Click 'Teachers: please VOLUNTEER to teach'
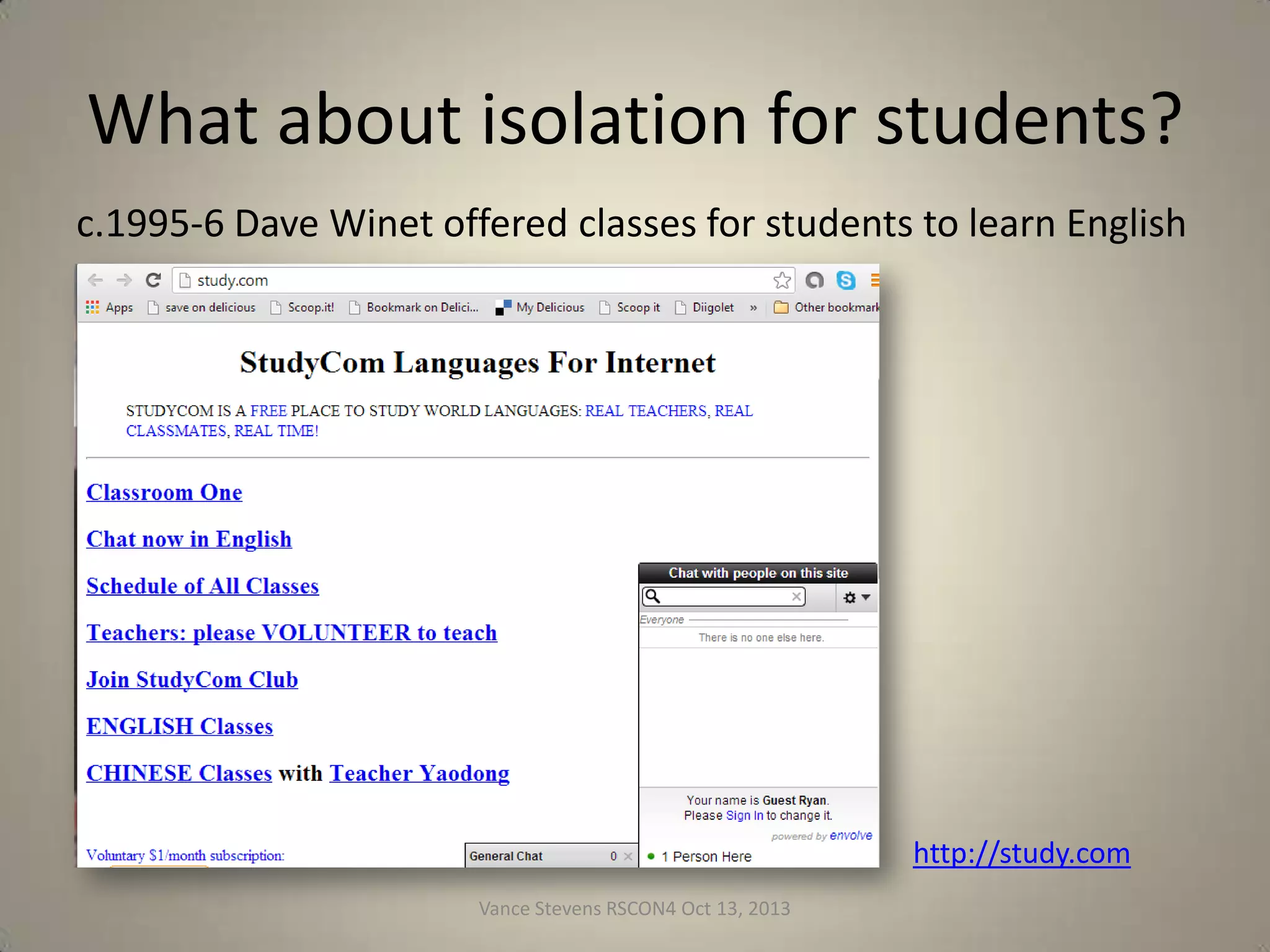Screen dimensions: 1270x952 point(291,633)
